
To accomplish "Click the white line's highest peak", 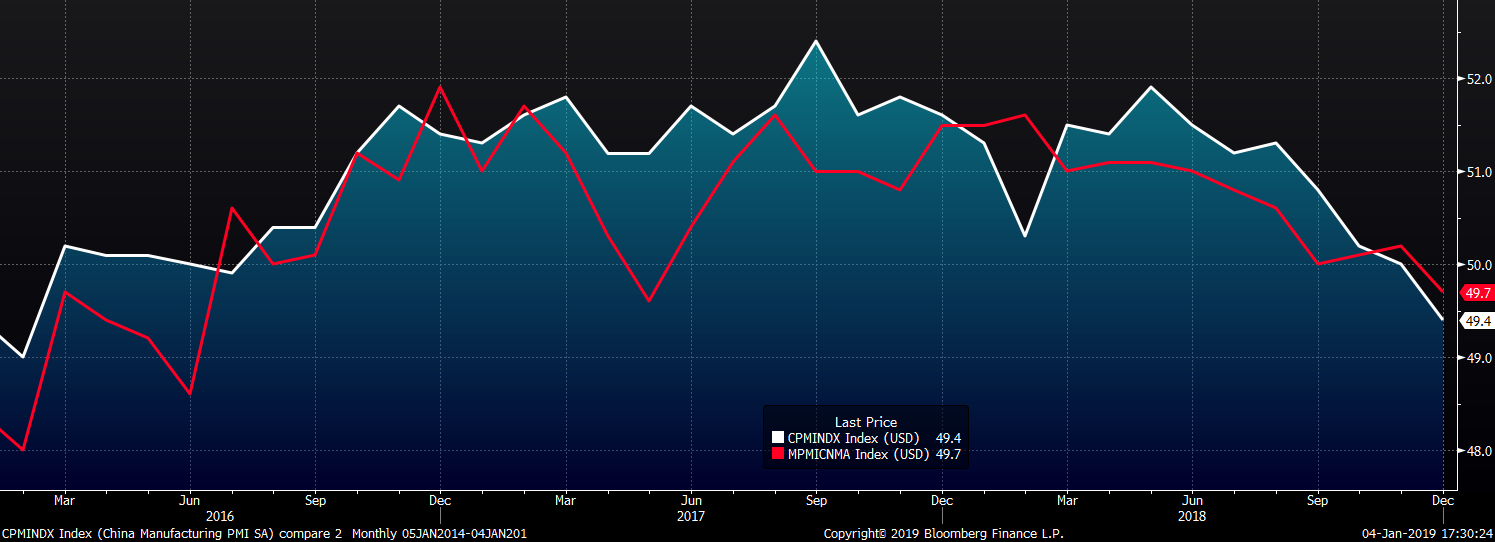I will [x=816, y=41].
